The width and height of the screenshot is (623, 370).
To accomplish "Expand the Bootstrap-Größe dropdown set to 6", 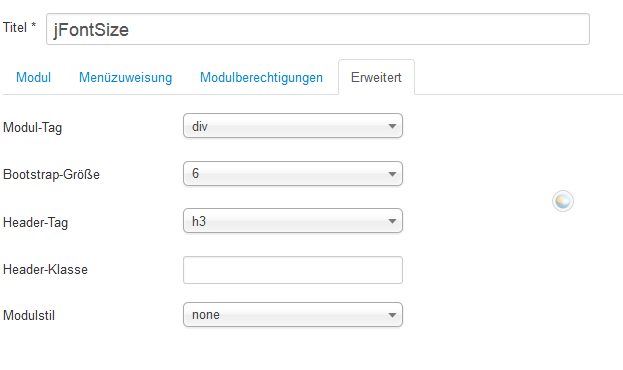I will (x=293, y=173).
